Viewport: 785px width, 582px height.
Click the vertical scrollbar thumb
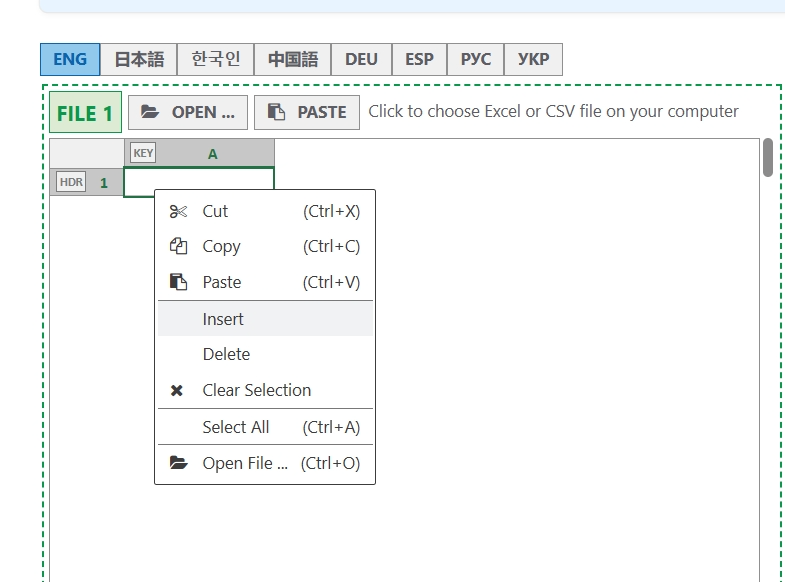[768, 158]
